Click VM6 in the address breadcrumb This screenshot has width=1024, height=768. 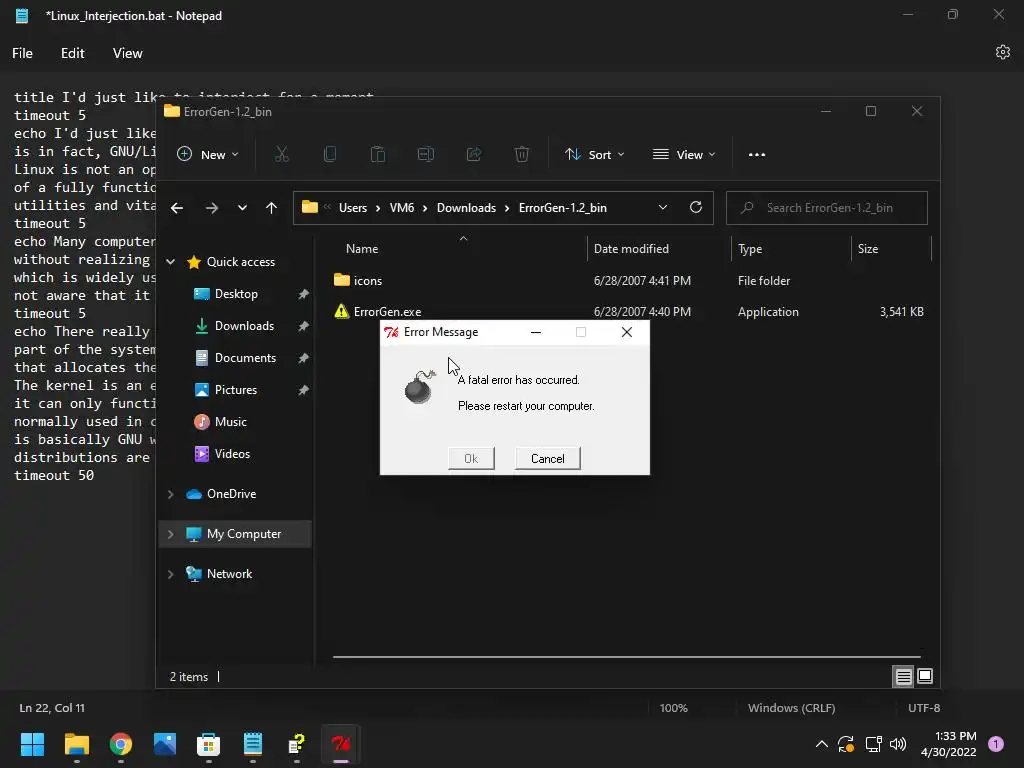(402, 208)
